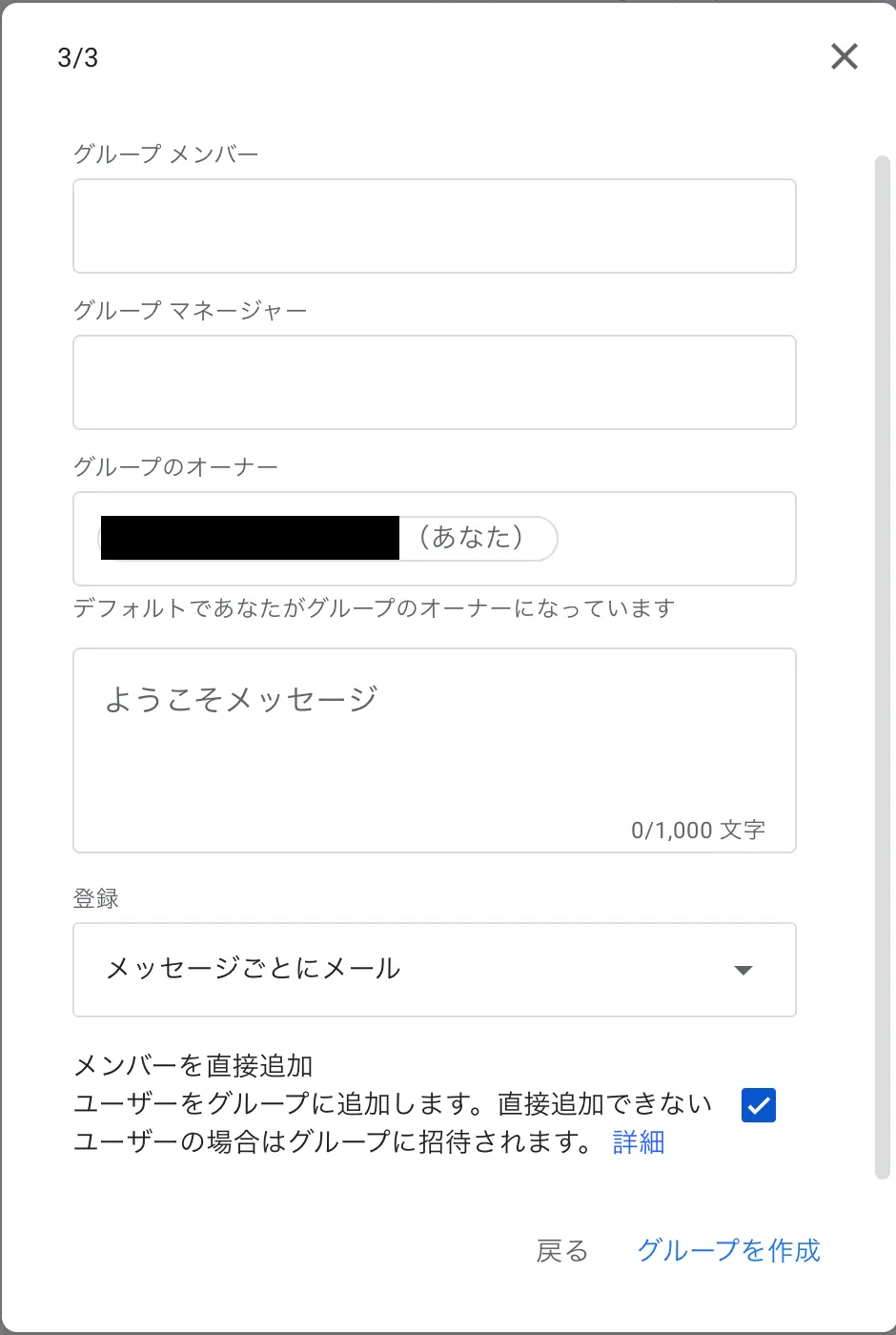The width and height of the screenshot is (896, 1335).
Task: Click the dropdown arrow in 登録 field
Action: 743,971
